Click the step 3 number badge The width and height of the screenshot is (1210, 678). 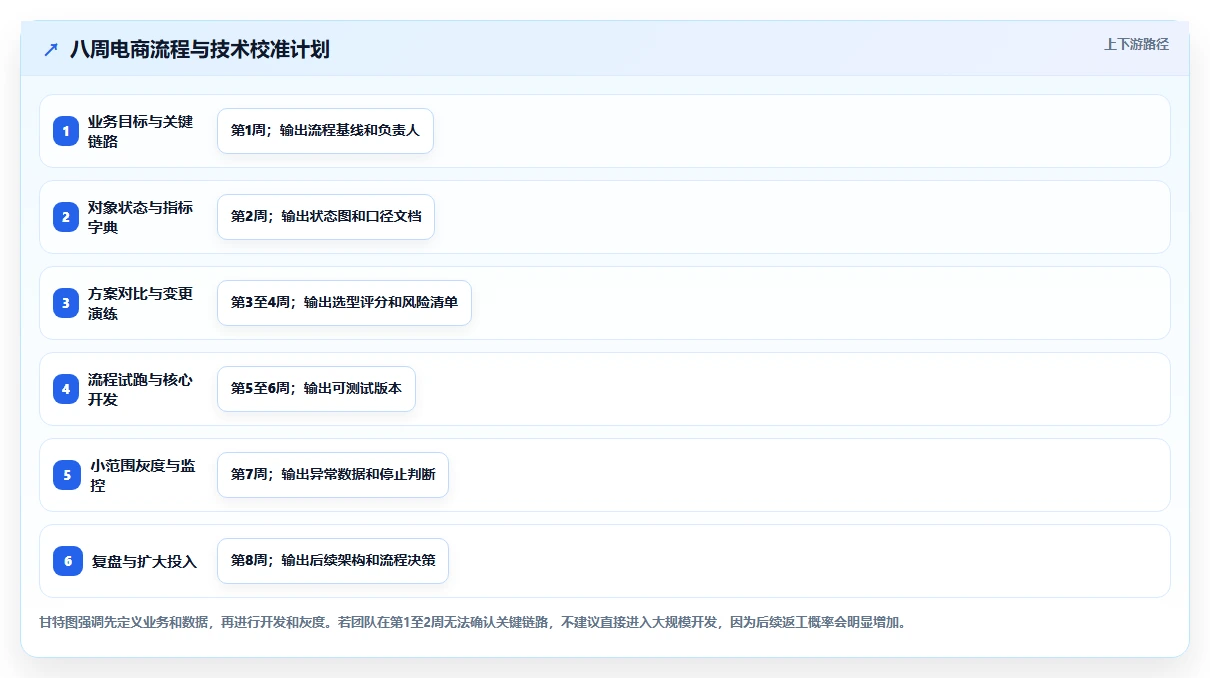point(66,303)
